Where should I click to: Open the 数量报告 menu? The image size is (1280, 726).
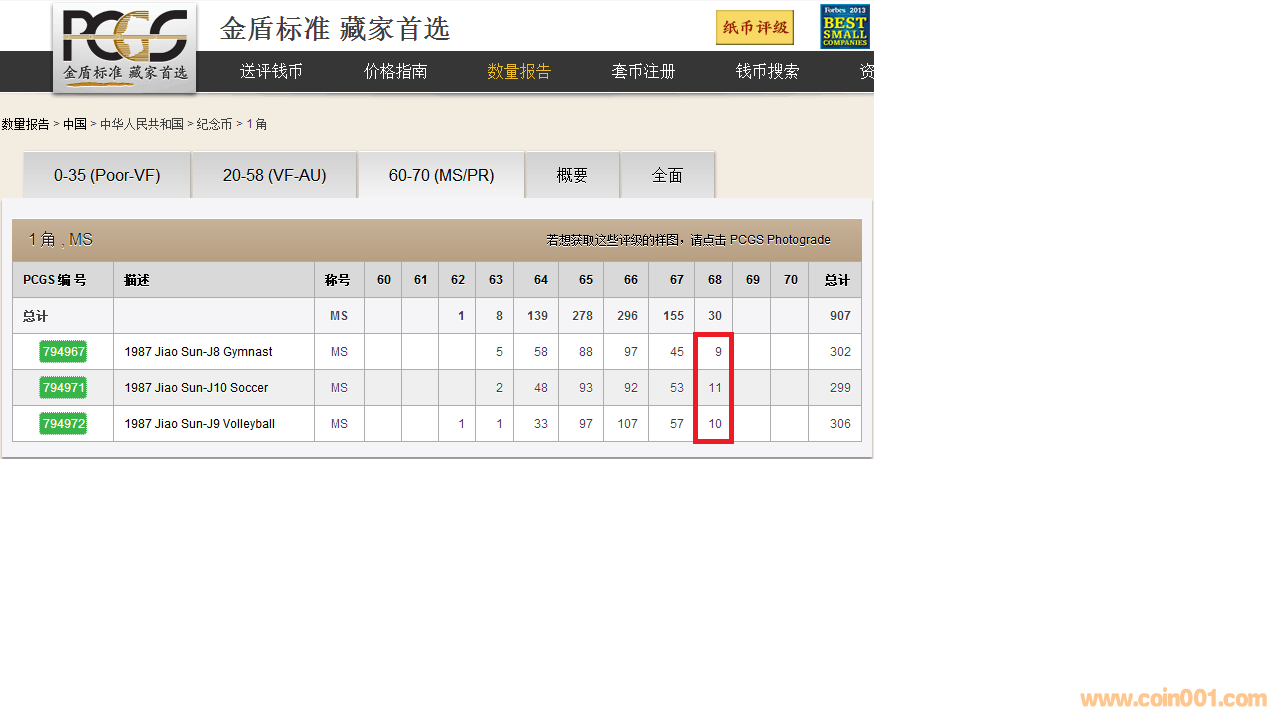click(519, 72)
